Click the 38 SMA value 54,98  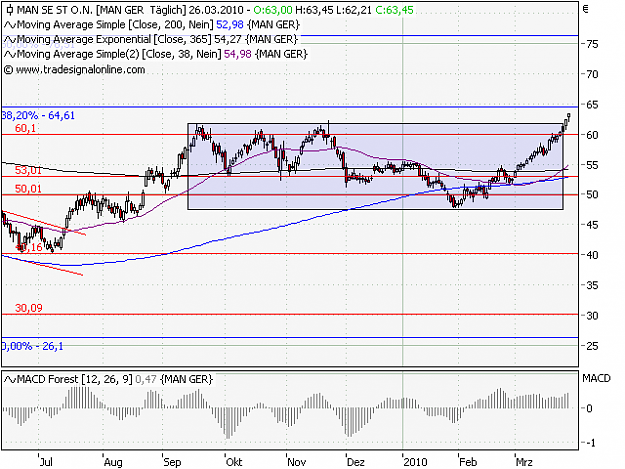point(238,54)
